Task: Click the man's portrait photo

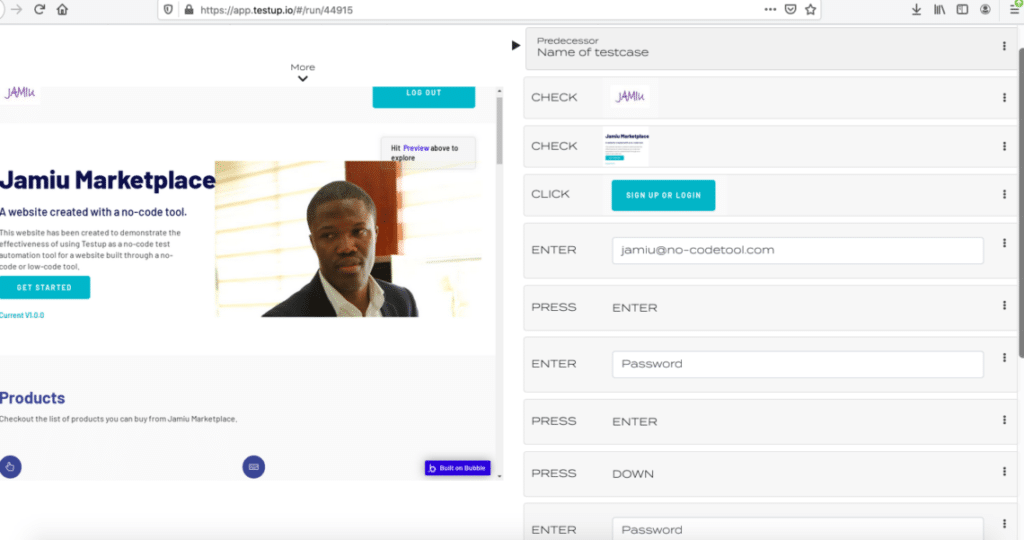Action: [349, 239]
